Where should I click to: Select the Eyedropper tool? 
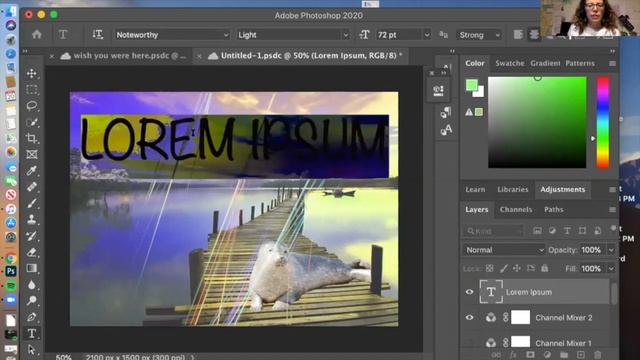point(32,171)
